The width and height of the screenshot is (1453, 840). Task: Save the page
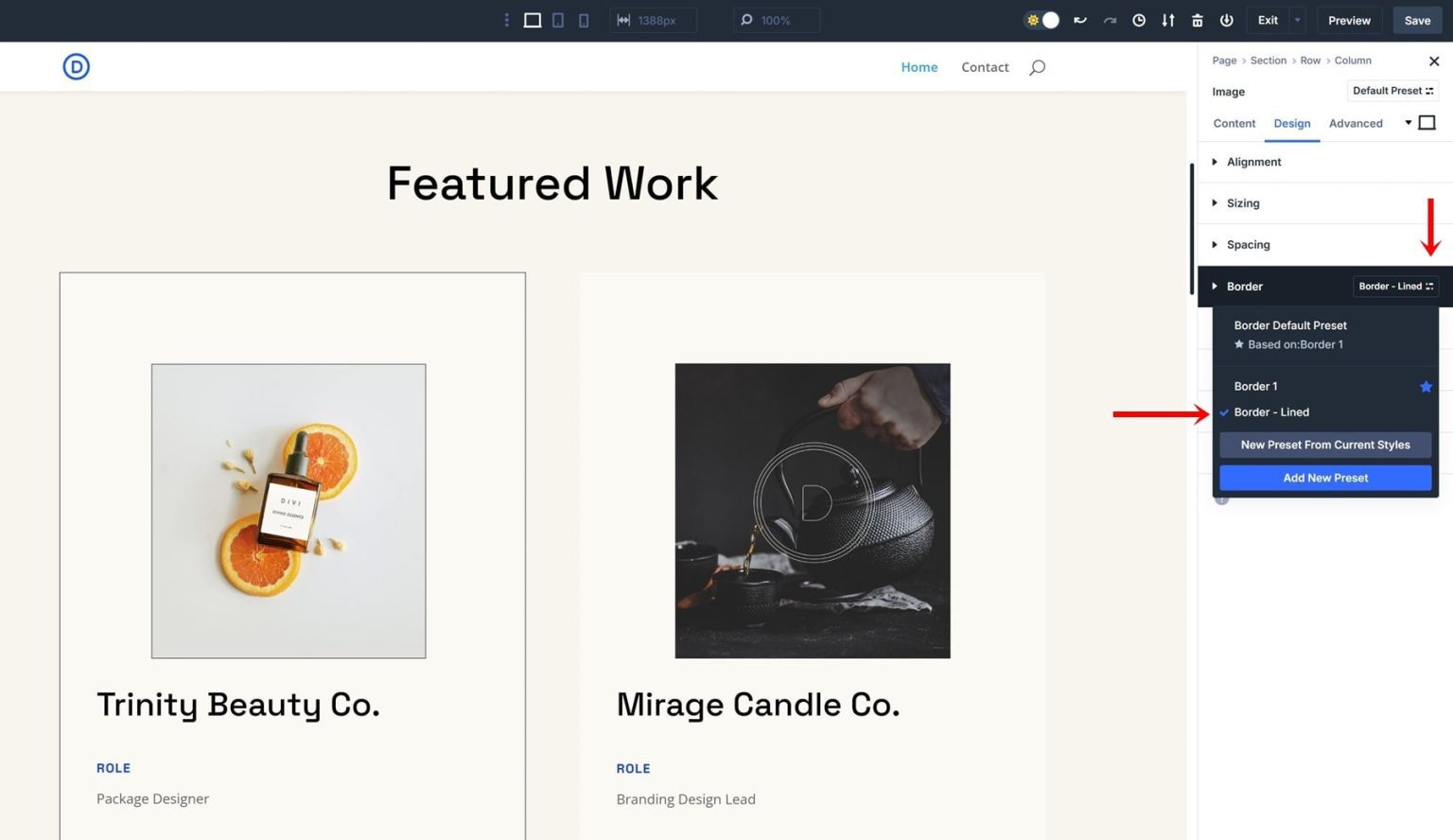coord(1417,20)
